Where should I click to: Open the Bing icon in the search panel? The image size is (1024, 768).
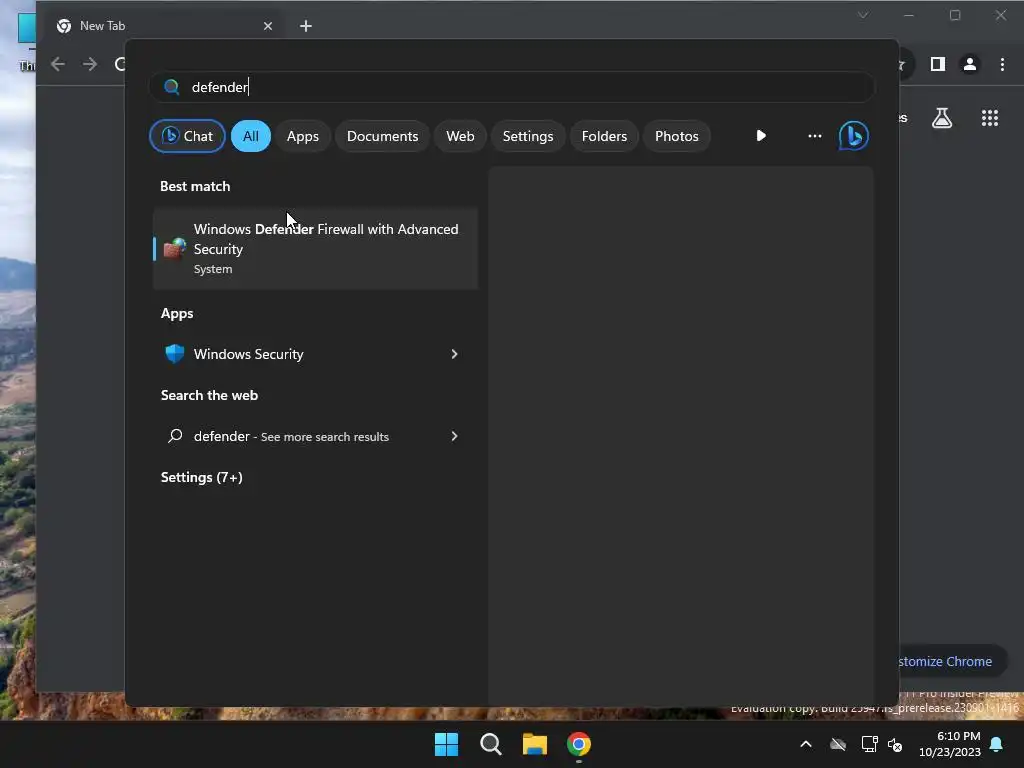click(854, 136)
